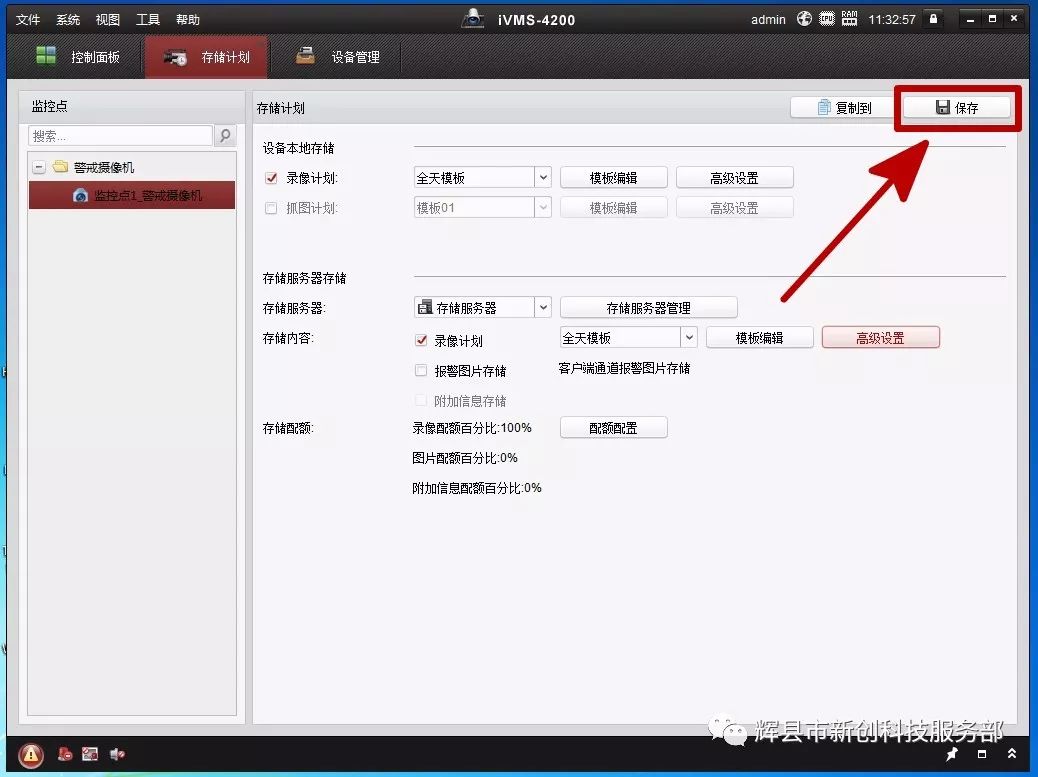
Task: Open the 工具 menu
Action: [x=148, y=20]
